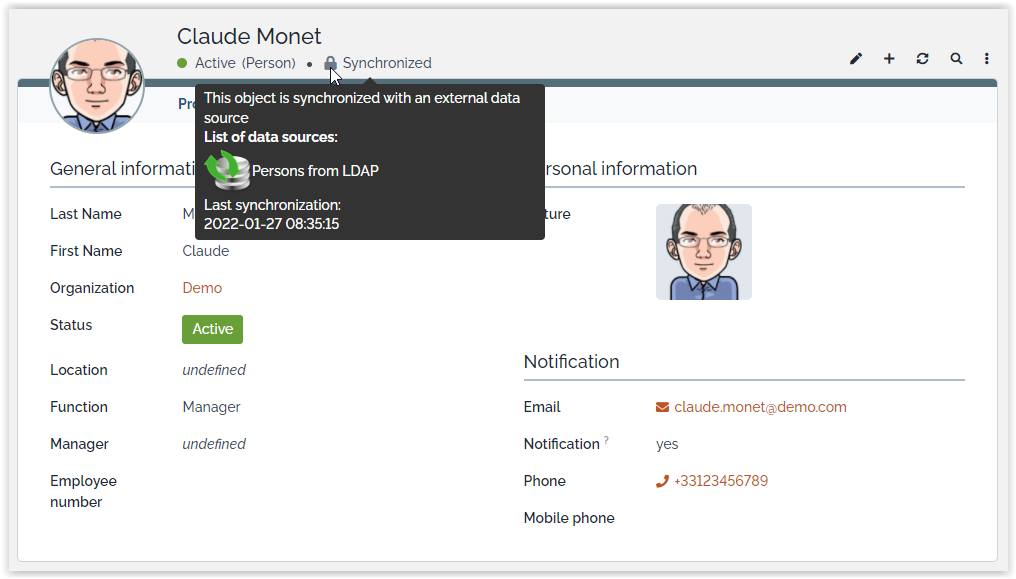Click the lock icon beside Synchronized
The width and height of the screenshot is (1016, 579).
coord(330,63)
